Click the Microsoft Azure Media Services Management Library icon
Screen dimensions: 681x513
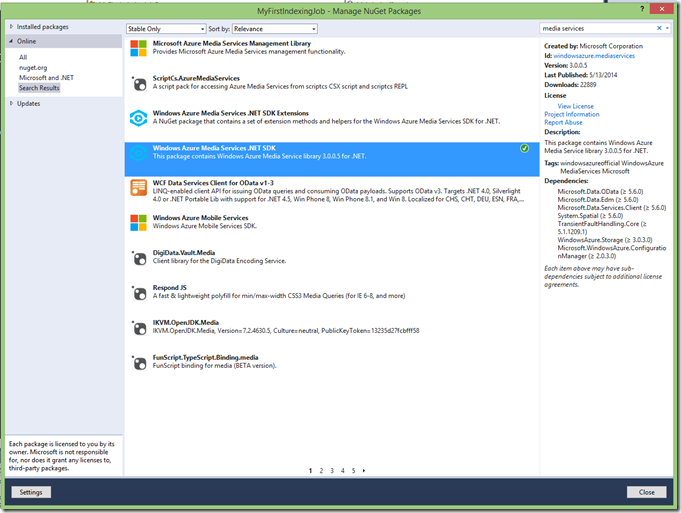(139, 50)
